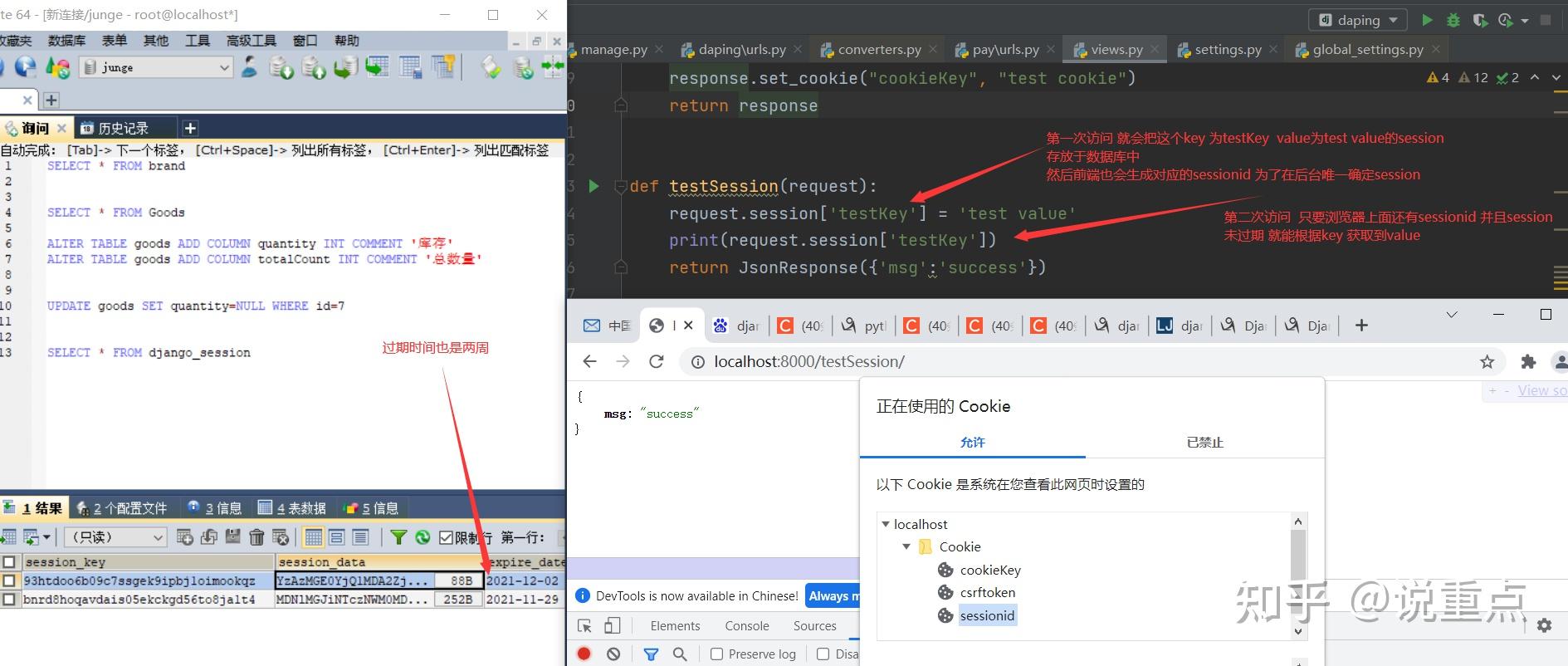Open the 数据库 menu in SQLyog

point(66,40)
